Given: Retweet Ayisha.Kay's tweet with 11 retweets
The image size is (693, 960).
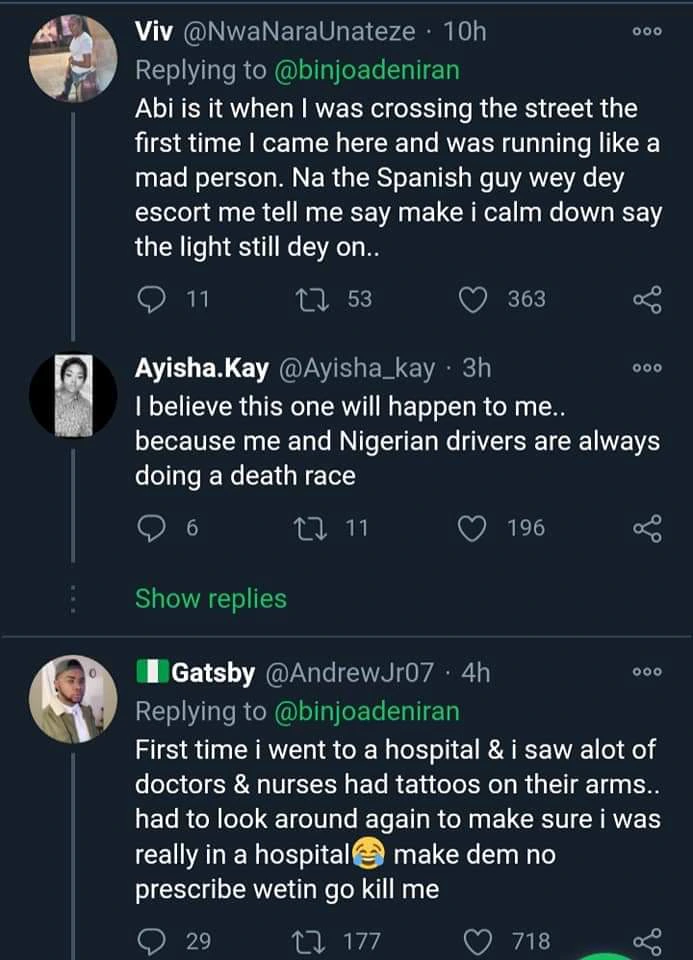Looking at the screenshot, I should coord(324,527).
